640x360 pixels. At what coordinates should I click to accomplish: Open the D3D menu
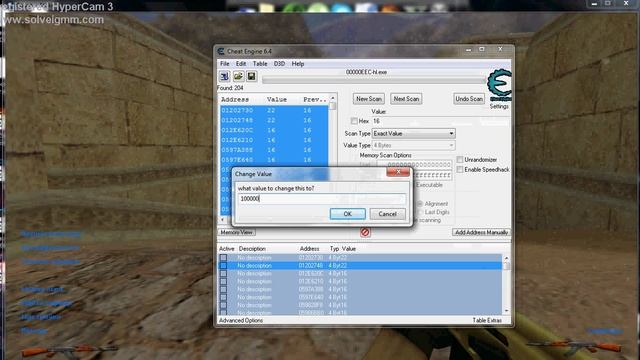(x=279, y=64)
